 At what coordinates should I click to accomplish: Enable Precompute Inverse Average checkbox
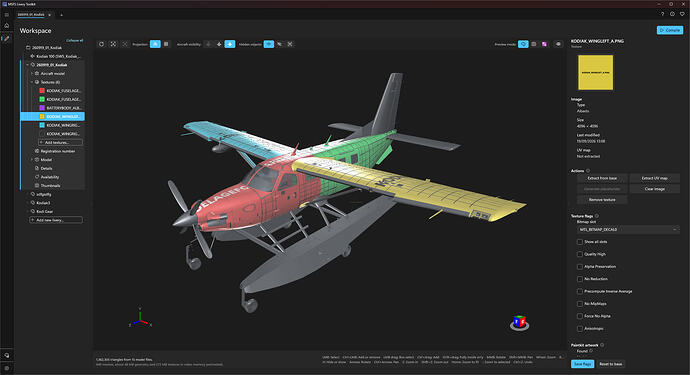coord(580,291)
